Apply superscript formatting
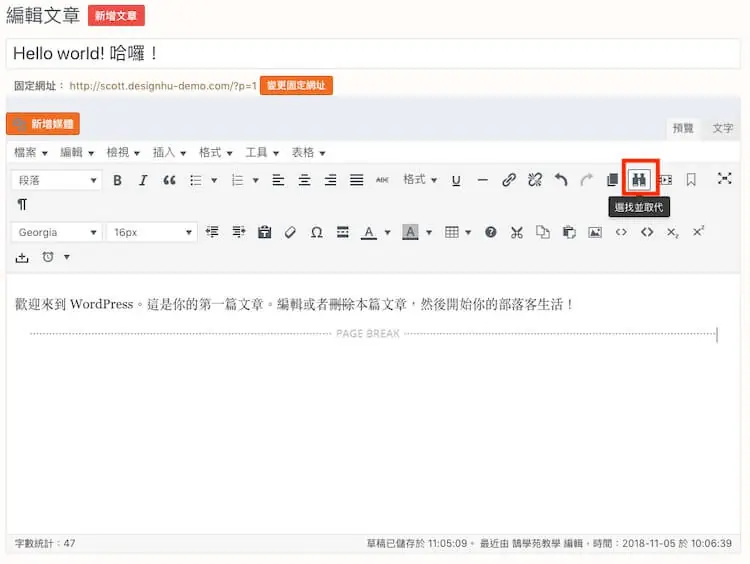Screen dimensions: 750x564 (x=699, y=232)
